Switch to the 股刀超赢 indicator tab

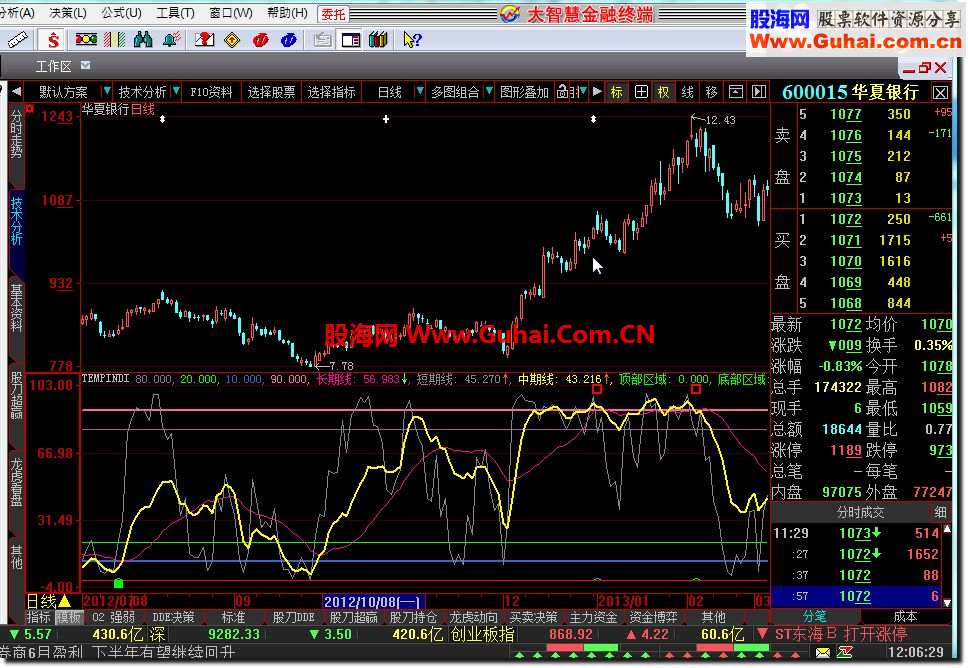[354, 617]
